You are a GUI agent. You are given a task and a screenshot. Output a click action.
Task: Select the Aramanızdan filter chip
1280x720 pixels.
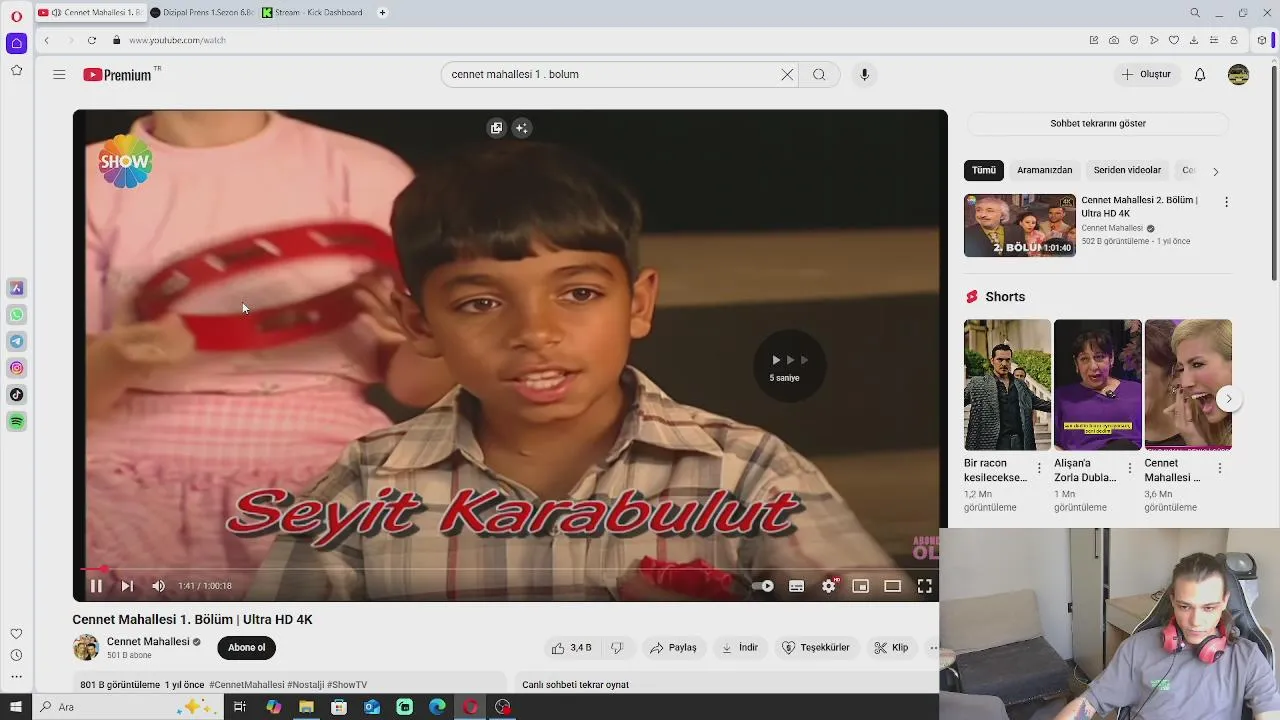1044,170
